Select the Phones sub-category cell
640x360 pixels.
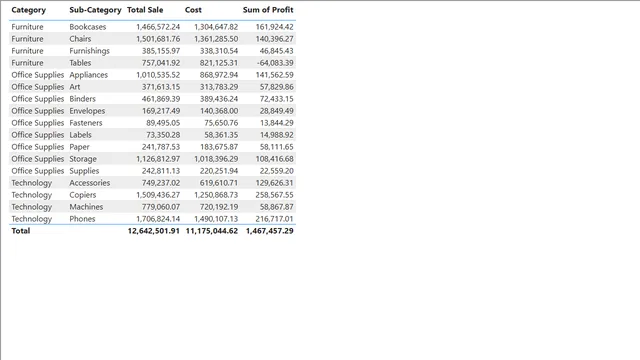point(82,219)
